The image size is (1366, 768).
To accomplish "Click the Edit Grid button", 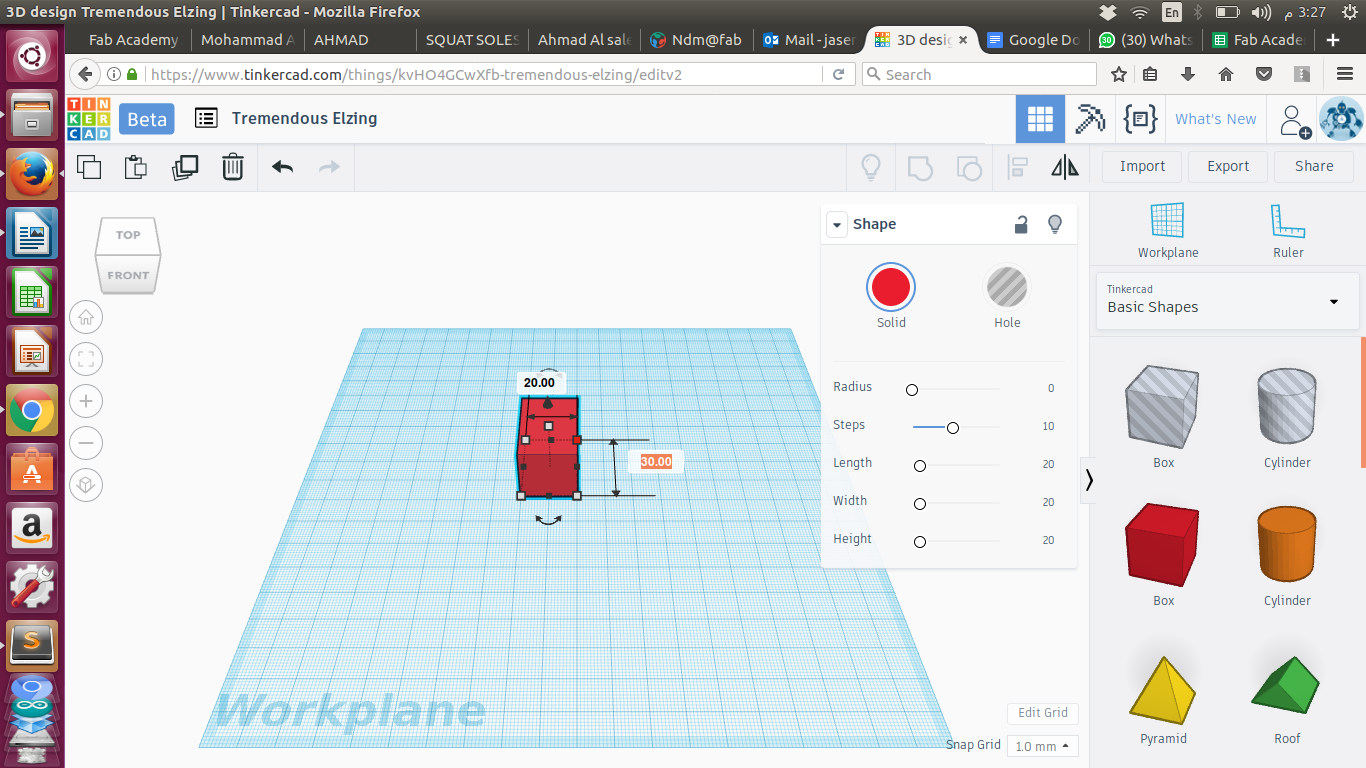I will (1042, 713).
